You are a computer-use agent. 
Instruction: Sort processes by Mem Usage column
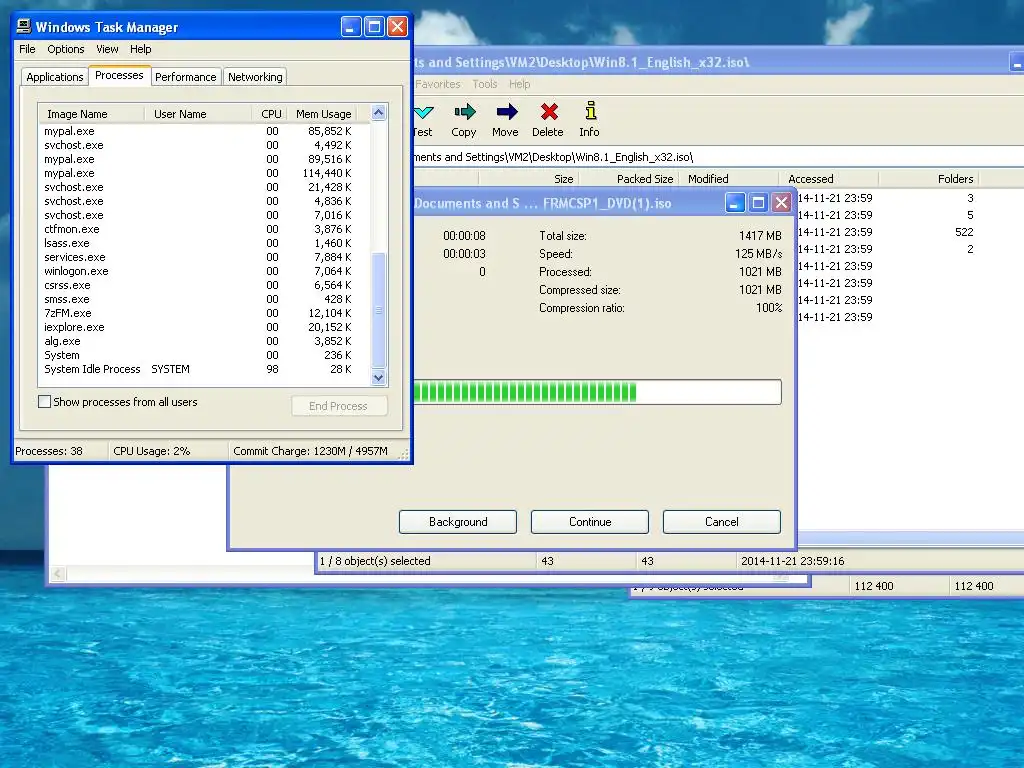pyautogui.click(x=323, y=114)
